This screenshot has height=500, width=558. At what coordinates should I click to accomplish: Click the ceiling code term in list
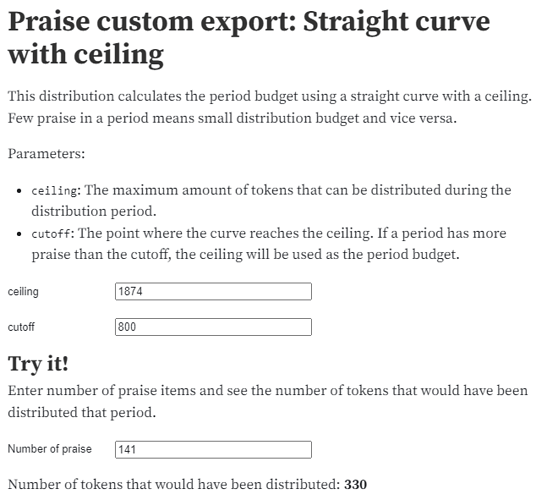pos(54,191)
